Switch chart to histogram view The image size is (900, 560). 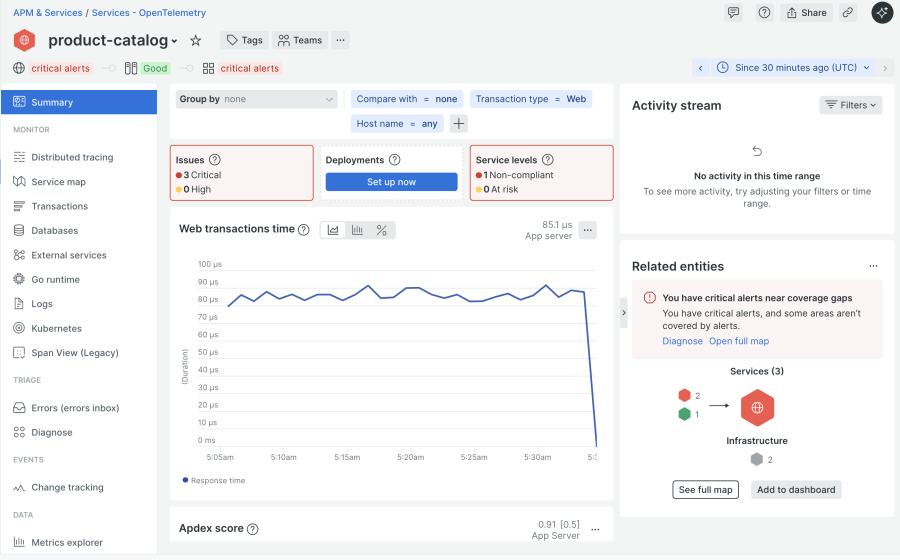357,230
